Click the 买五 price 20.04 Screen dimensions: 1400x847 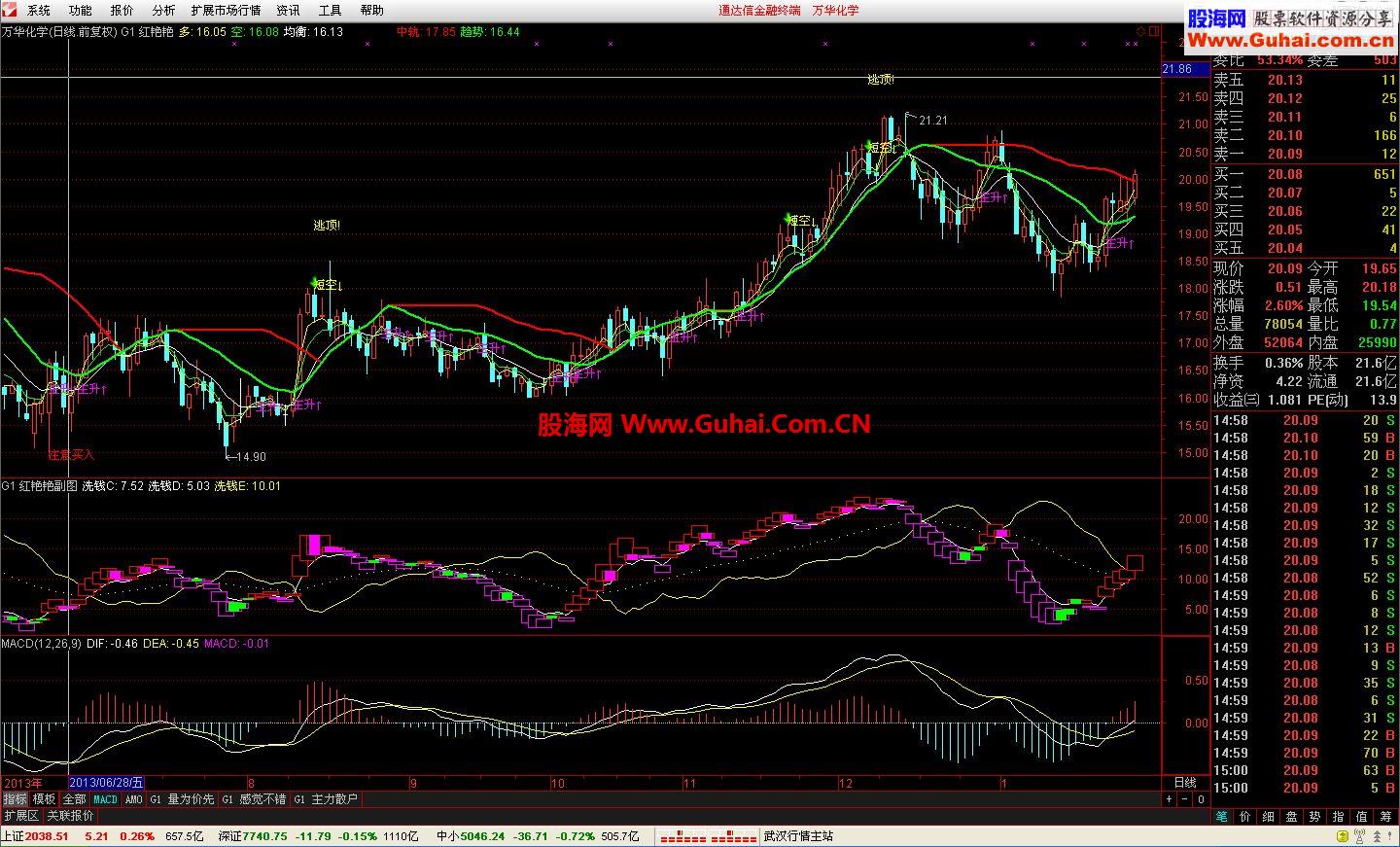1284,248
